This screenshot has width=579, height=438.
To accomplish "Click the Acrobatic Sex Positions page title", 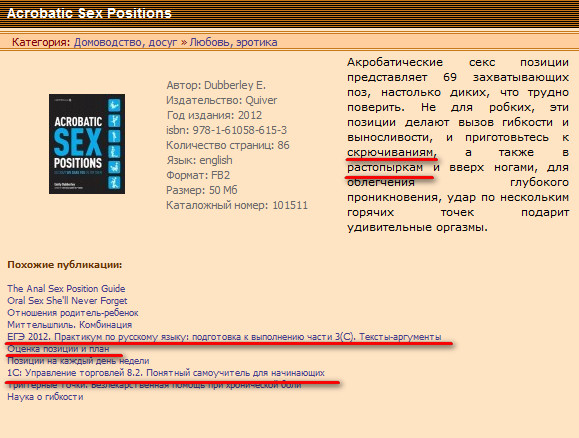I will 89,13.
